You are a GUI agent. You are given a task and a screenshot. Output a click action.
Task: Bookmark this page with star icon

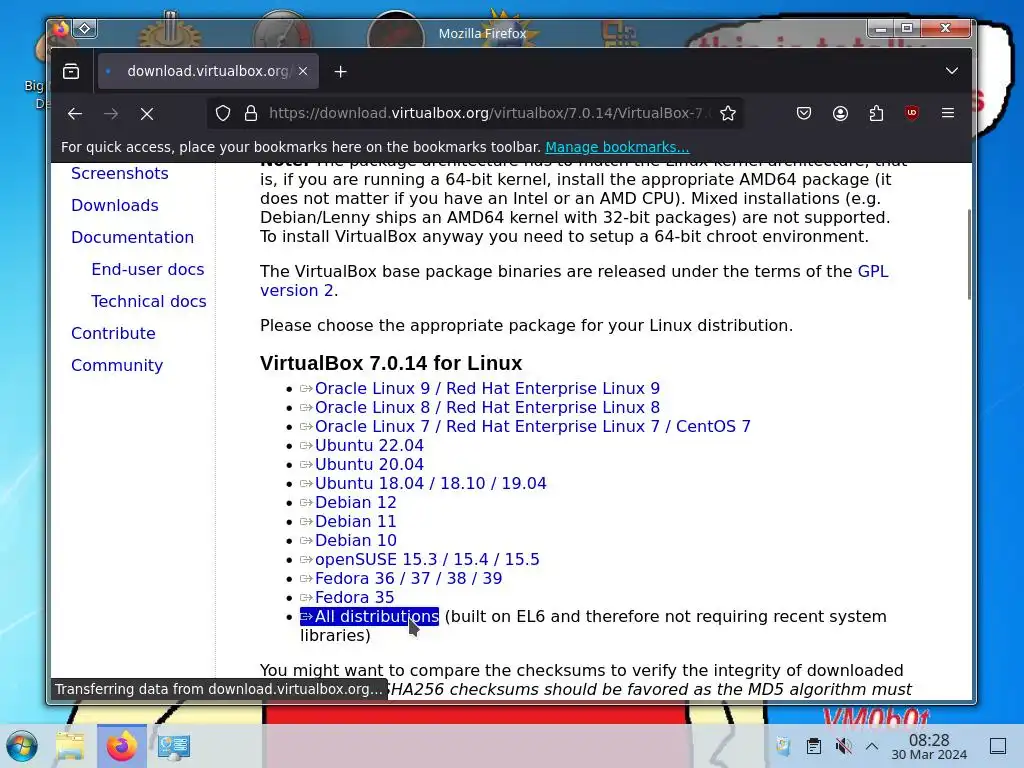pyautogui.click(x=728, y=114)
